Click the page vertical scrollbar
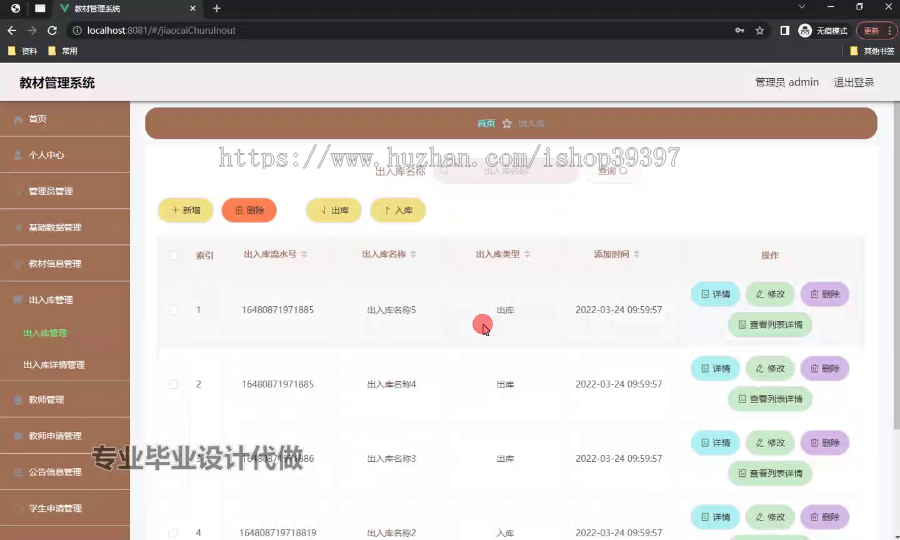This screenshot has width=900, height=540. 897,264
